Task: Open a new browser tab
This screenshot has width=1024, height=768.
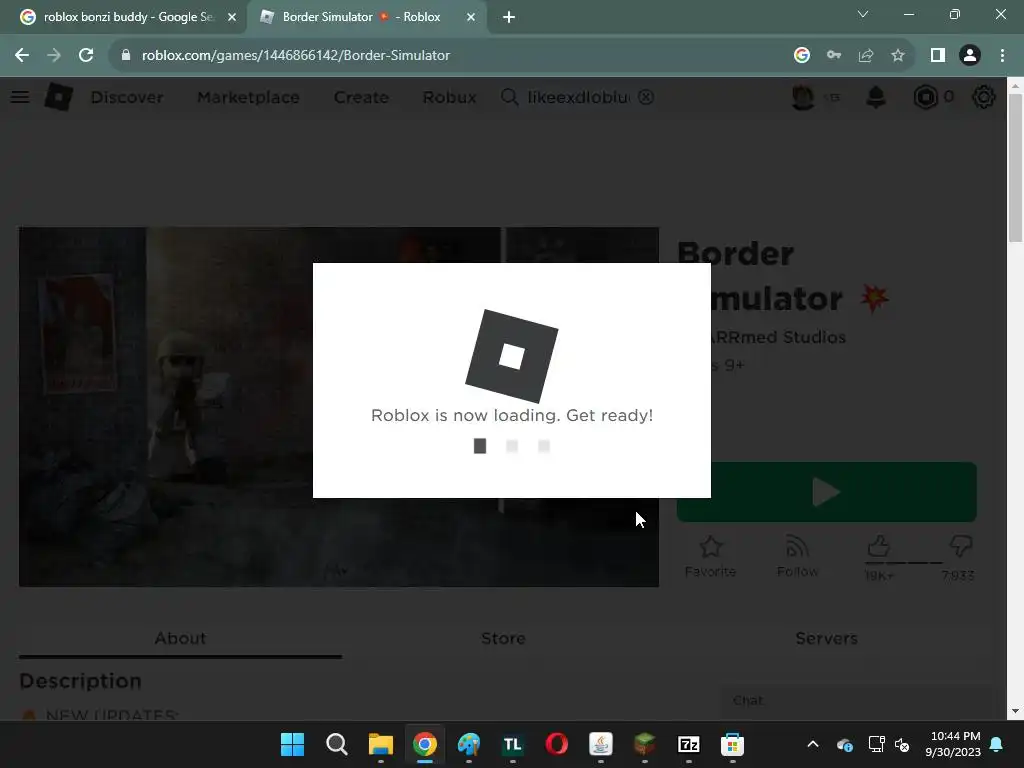Action: click(509, 17)
